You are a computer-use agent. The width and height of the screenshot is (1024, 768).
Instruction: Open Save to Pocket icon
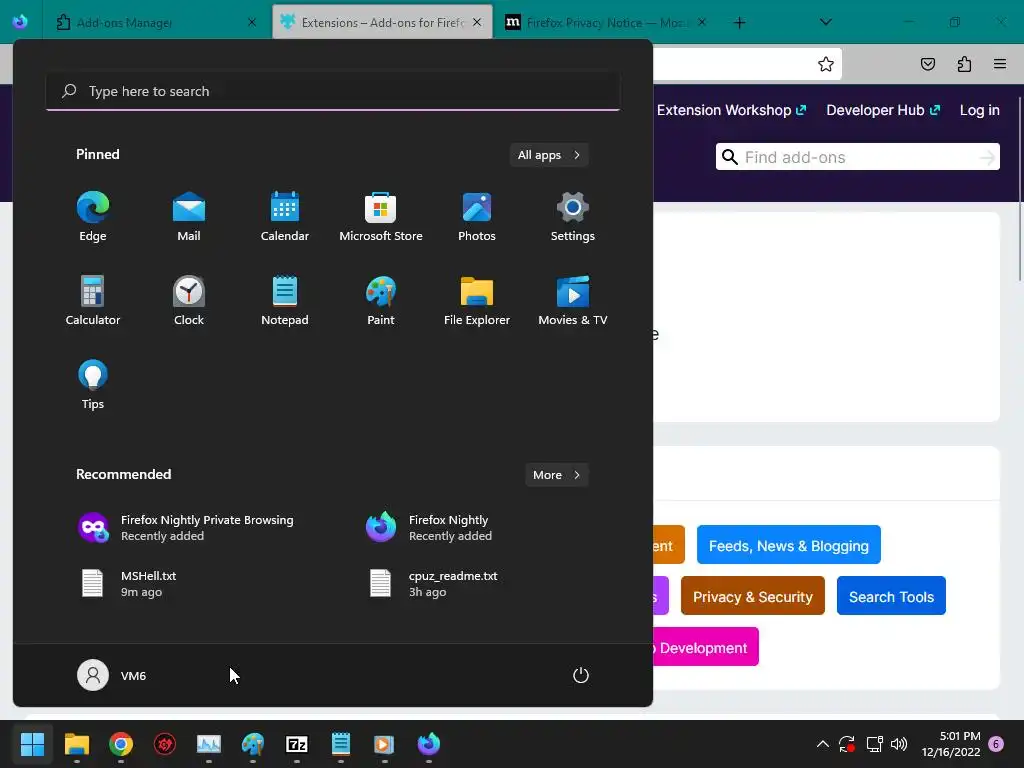point(927,64)
